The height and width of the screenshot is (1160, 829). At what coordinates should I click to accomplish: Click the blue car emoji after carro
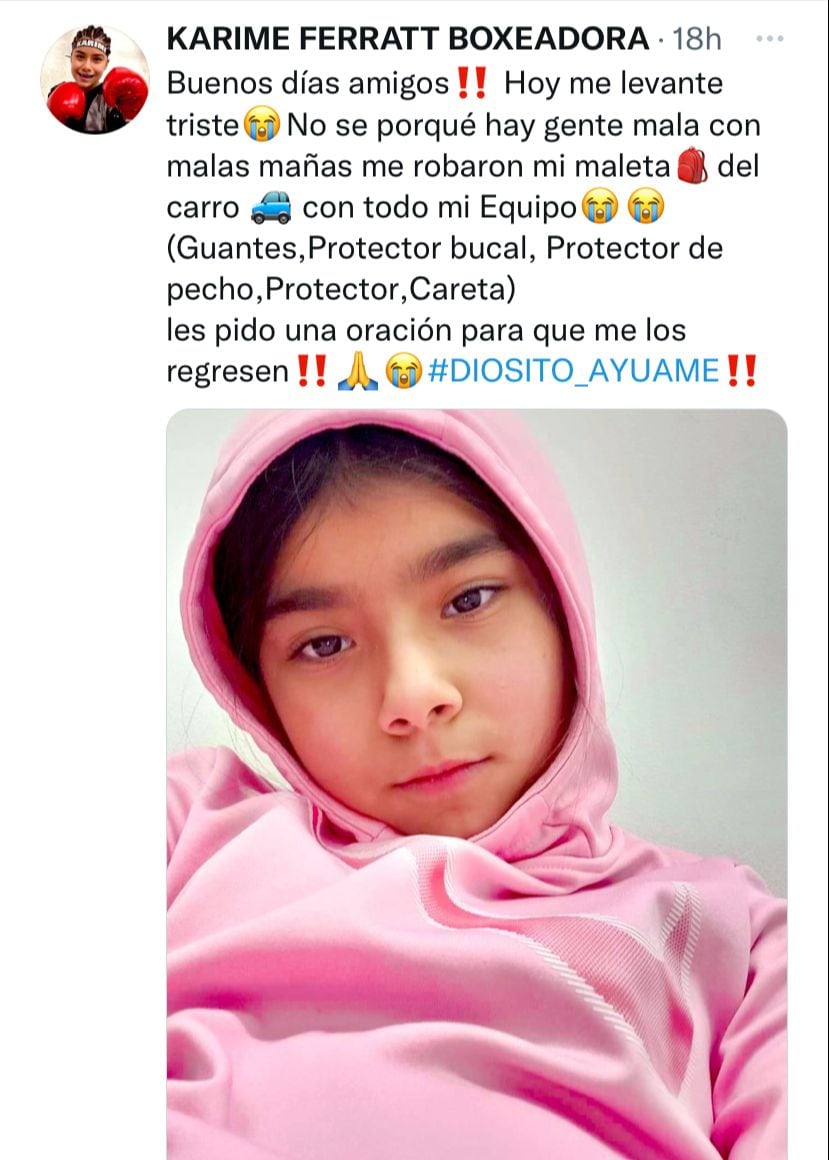tap(271, 207)
